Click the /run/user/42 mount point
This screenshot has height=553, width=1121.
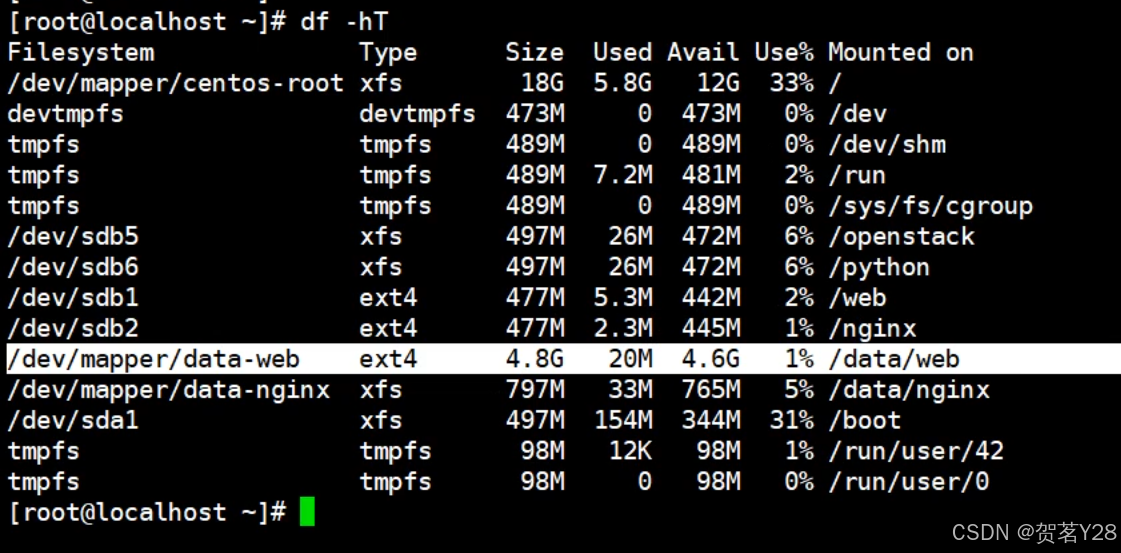click(x=917, y=451)
